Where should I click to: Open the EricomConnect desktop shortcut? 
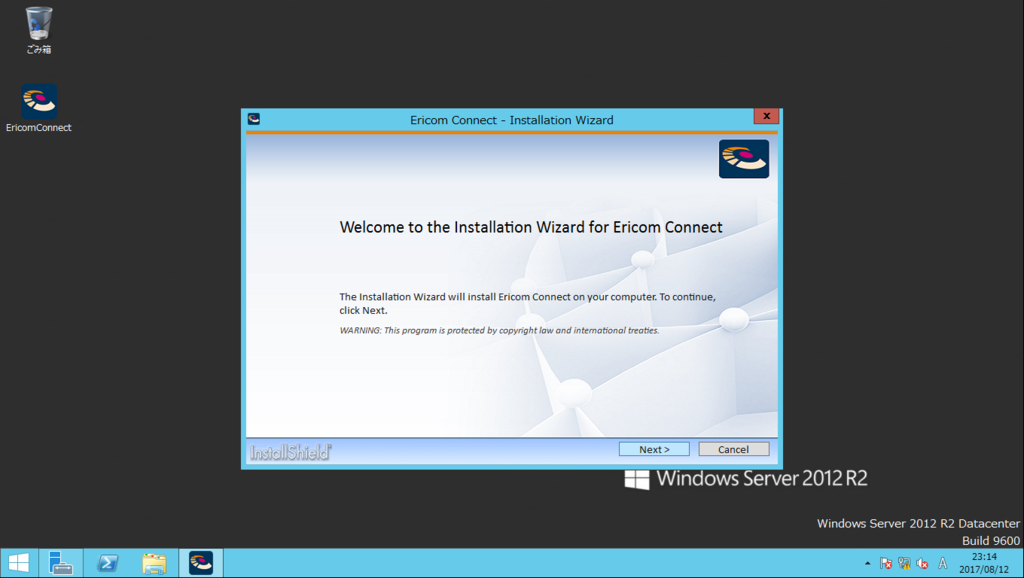pyautogui.click(x=39, y=108)
